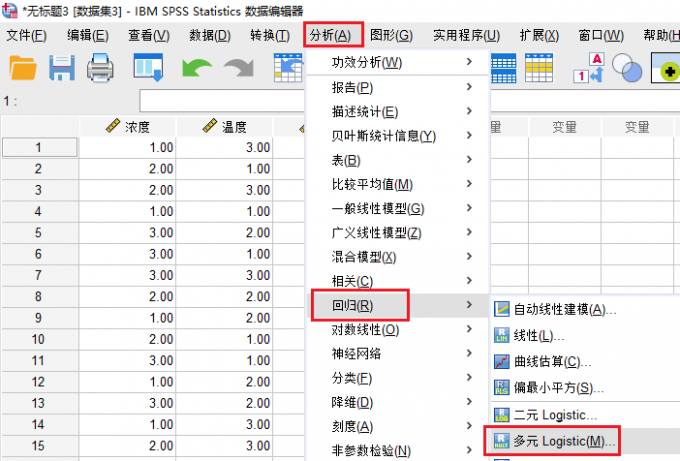The width and height of the screenshot is (680, 461).
Task: Open the 文件(F) menu
Action: [26, 35]
